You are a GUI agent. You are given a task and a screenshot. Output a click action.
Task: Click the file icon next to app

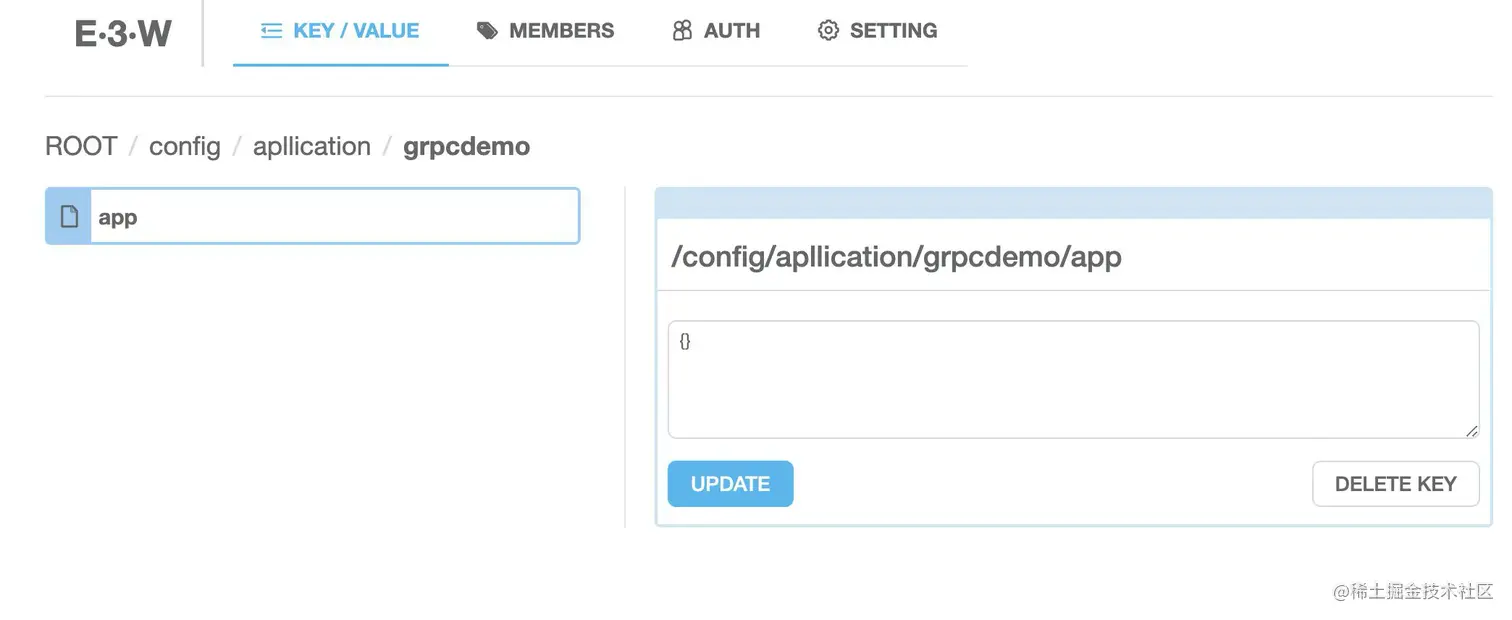pyautogui.click(x=69, y=216)
